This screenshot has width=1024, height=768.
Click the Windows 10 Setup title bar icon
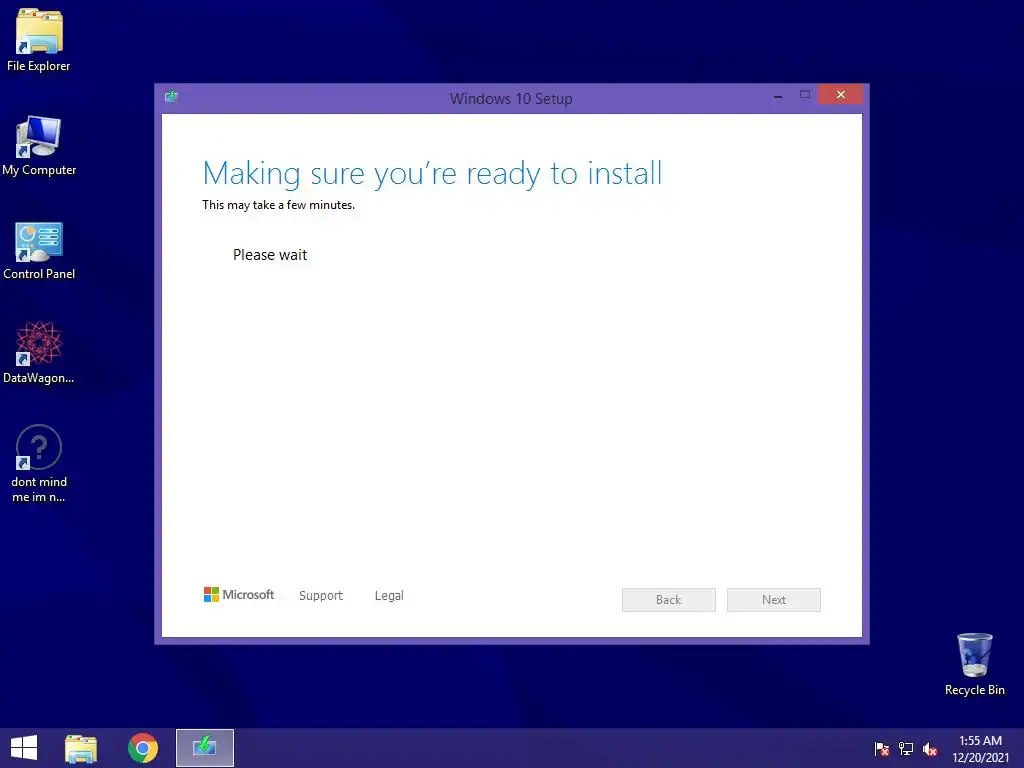pos(171,97)
